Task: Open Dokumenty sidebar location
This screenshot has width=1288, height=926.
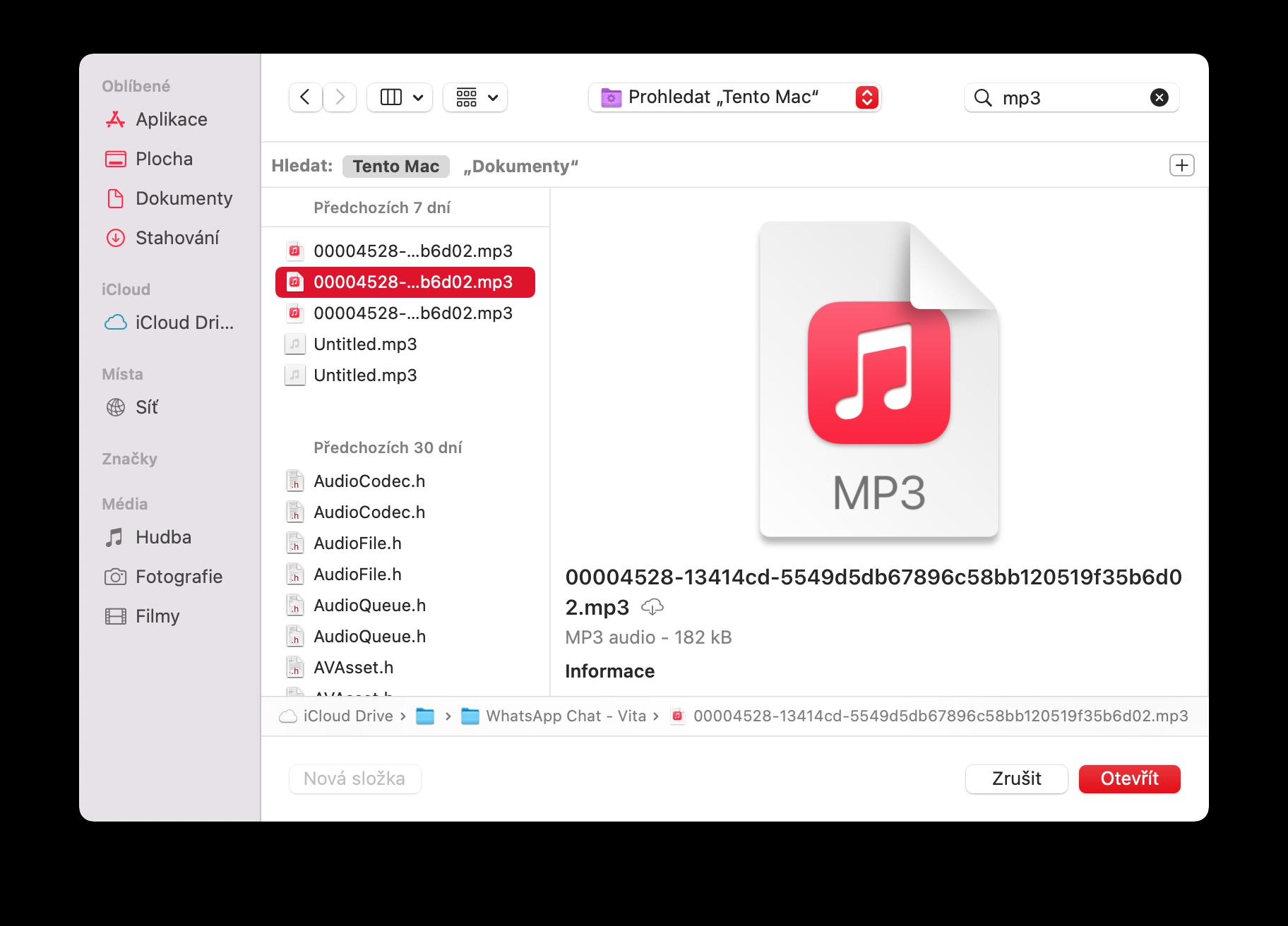Action: click(169, 198)
